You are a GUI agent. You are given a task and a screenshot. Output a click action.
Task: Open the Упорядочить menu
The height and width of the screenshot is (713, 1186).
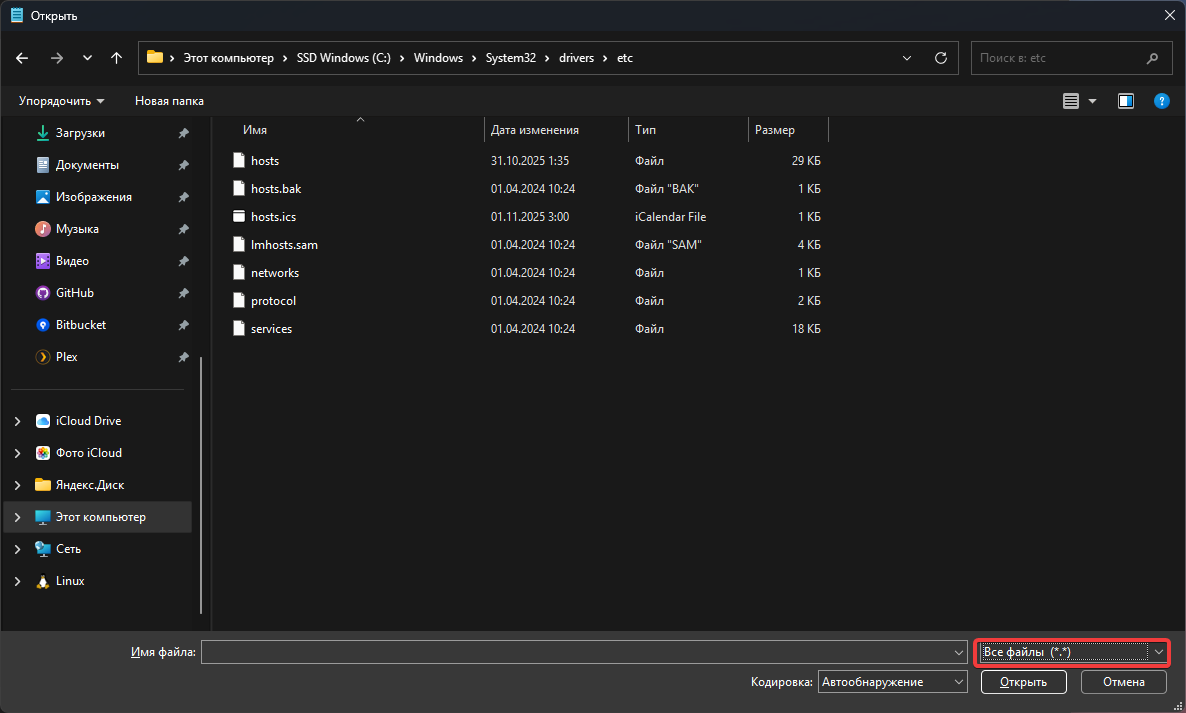click(x=61, y=101)
